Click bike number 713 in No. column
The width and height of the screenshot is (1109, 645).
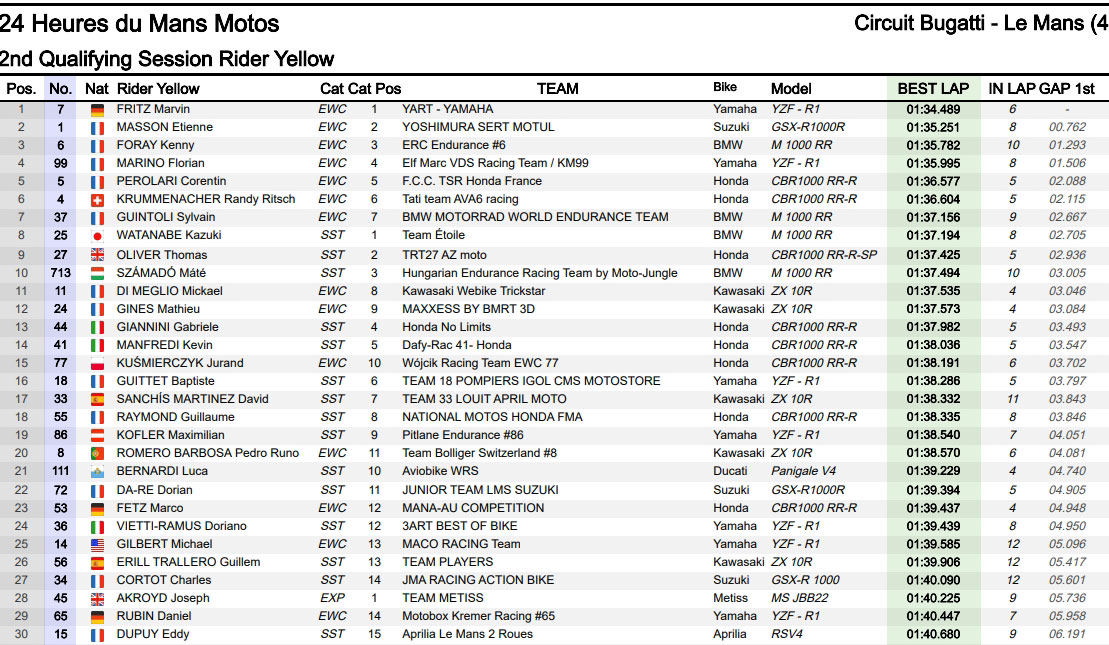coord(60,273)
